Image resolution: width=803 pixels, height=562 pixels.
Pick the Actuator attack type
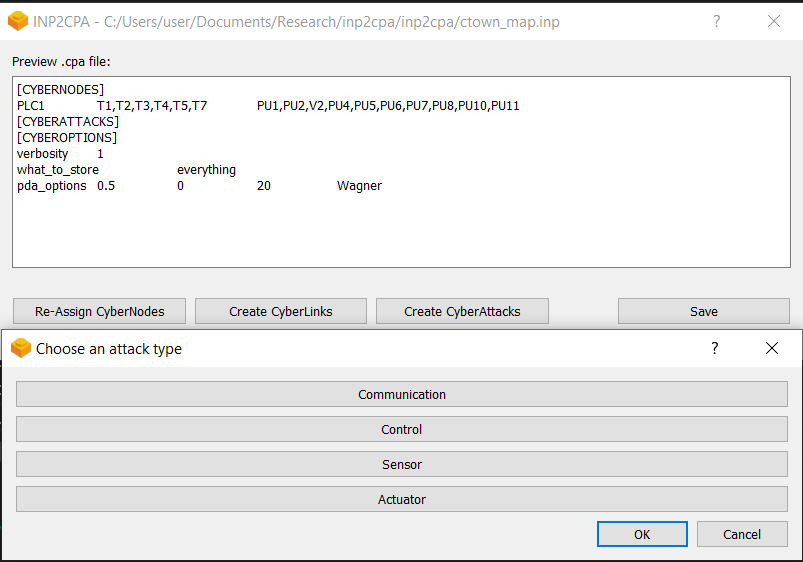tap(402, 499)
